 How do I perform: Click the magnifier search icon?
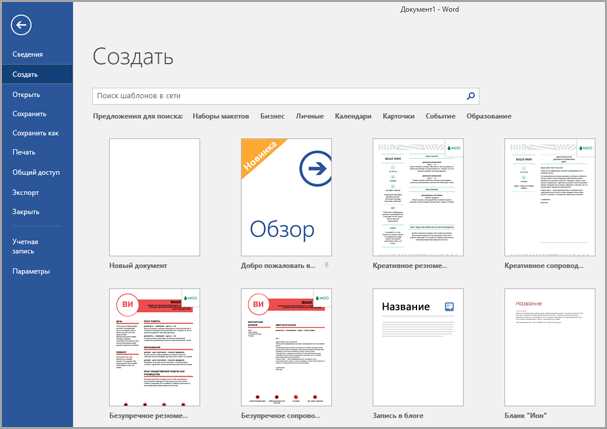coord(470,96)
